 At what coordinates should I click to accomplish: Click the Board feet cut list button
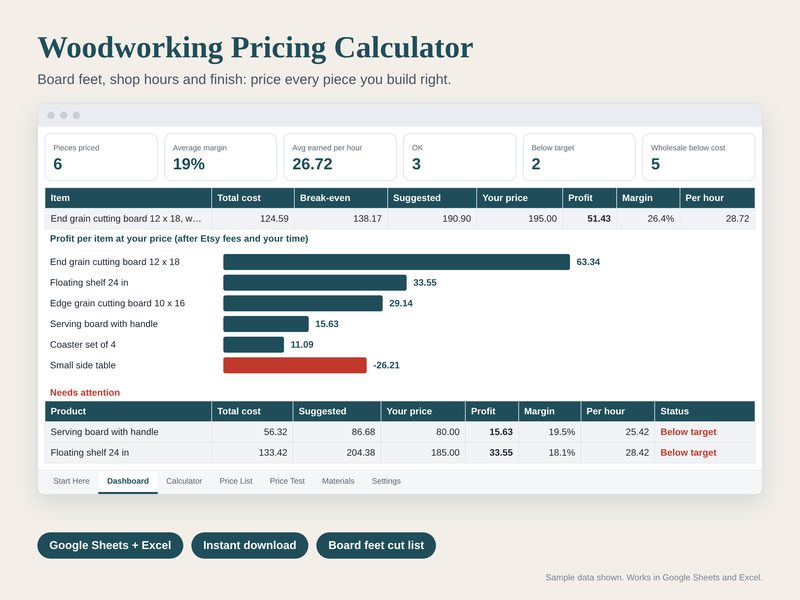tap(376, 545)
